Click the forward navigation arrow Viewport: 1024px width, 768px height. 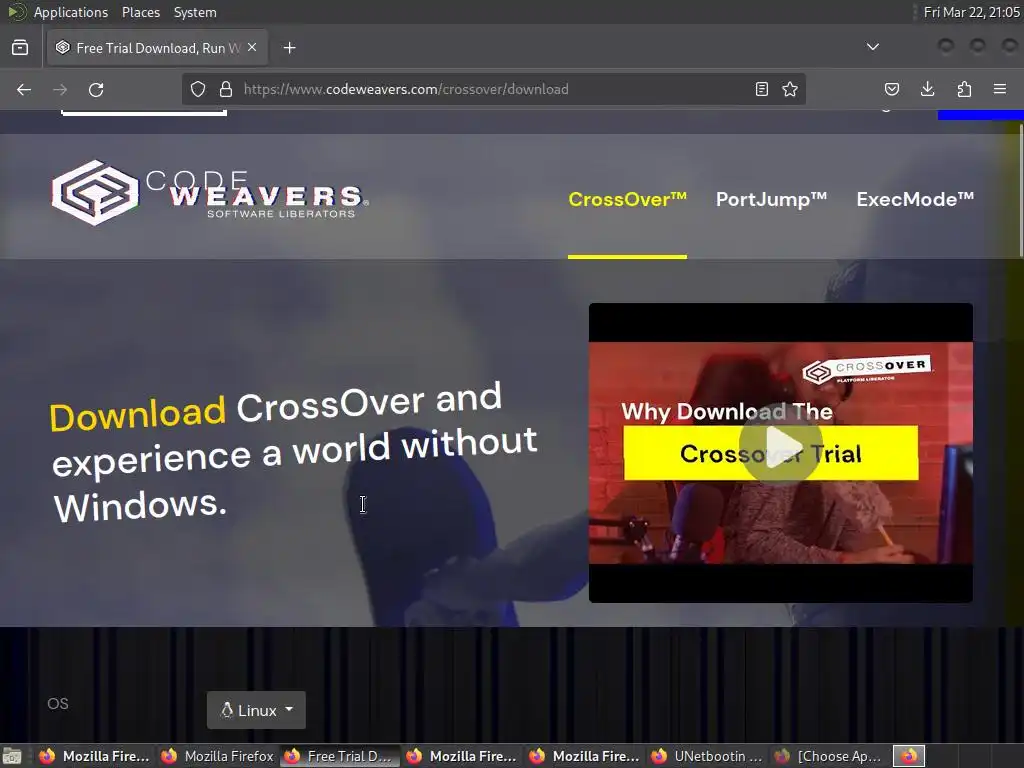coord(60,89)
